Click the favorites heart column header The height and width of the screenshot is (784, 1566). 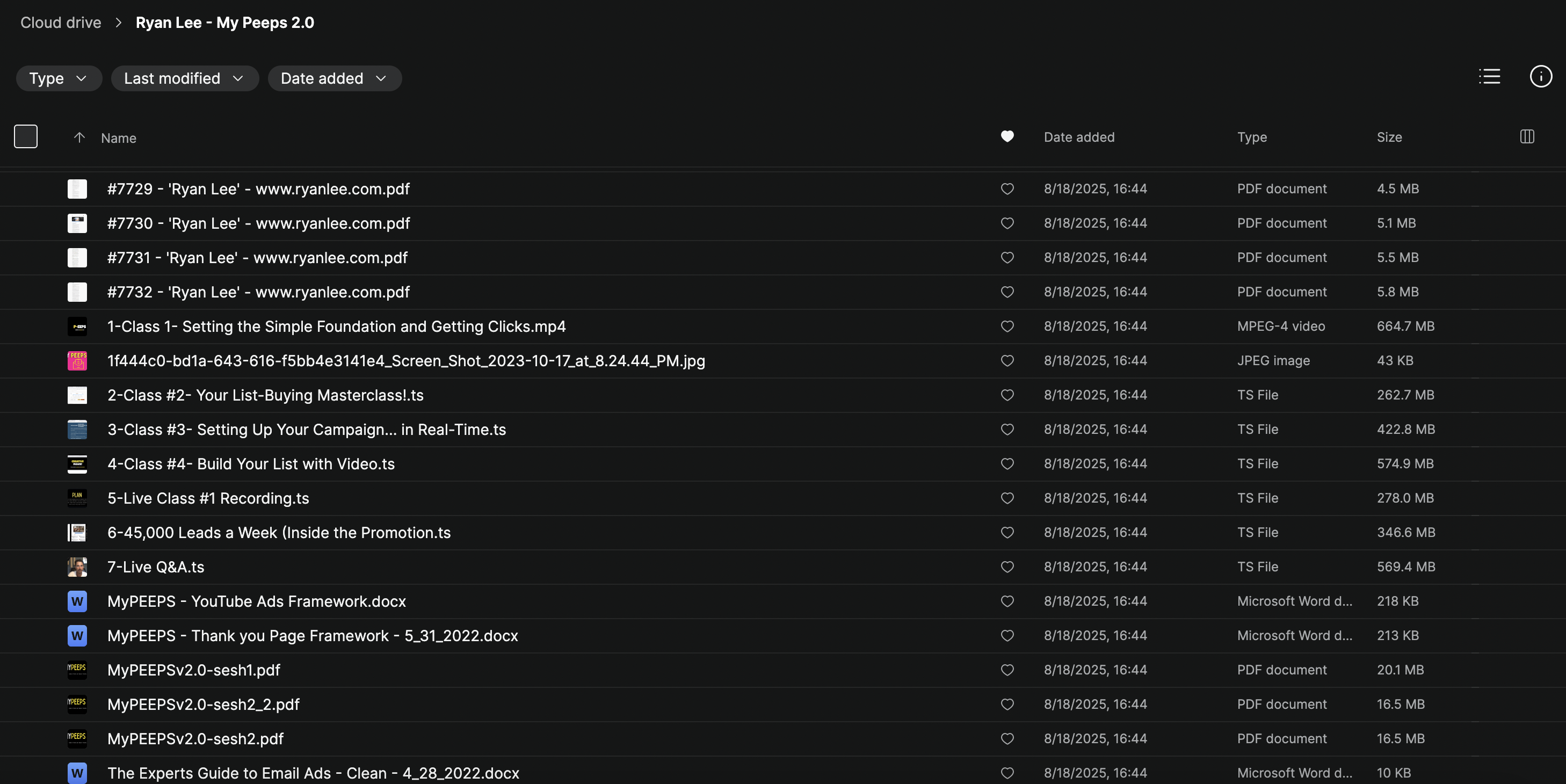pyautogui.click(x=1007, y=137)
